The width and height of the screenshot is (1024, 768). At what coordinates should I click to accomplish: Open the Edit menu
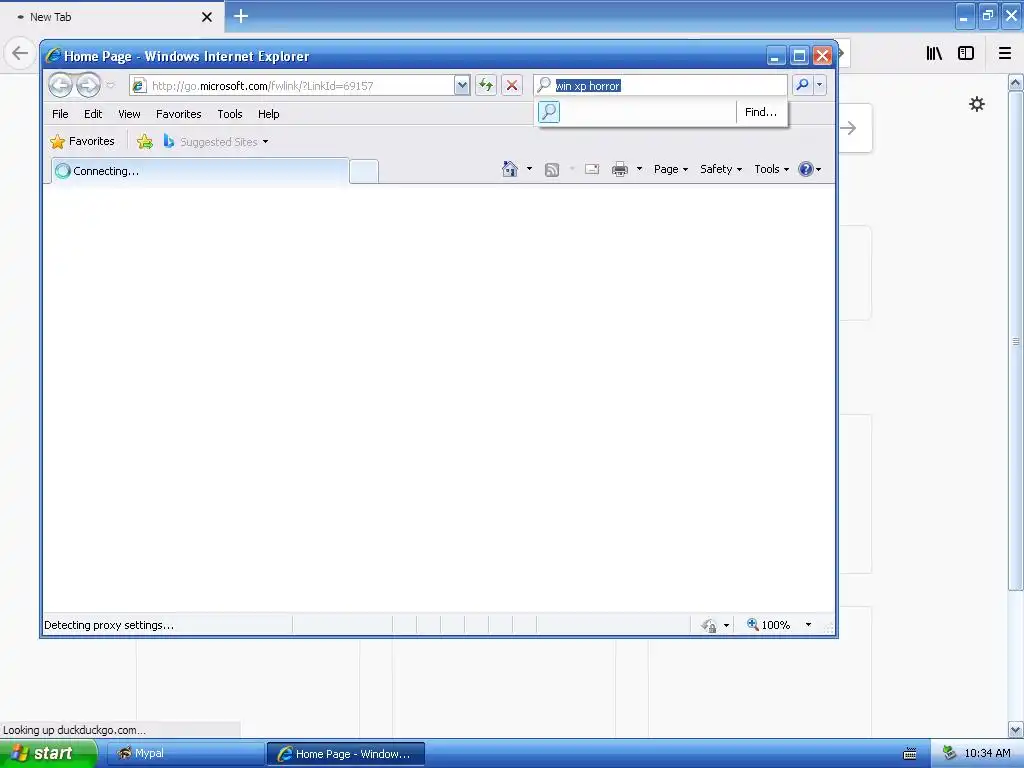93,114
